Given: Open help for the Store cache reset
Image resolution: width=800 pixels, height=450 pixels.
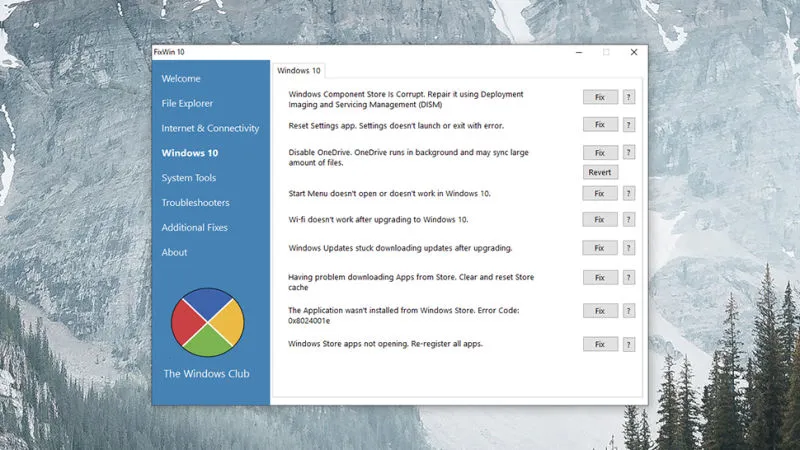Looking at the screenshot, I should coord(628,277).
